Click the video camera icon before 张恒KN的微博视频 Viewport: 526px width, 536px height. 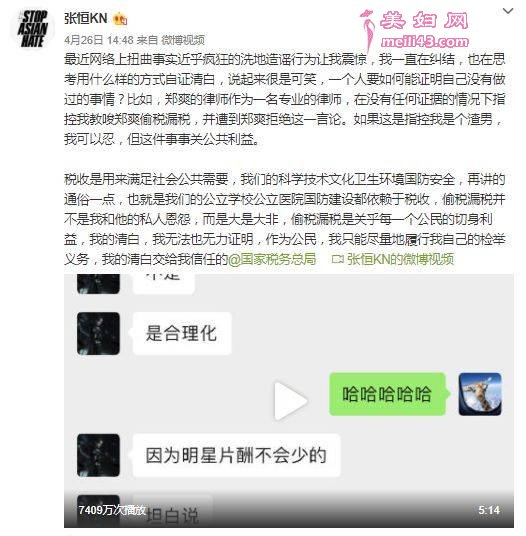338,260
